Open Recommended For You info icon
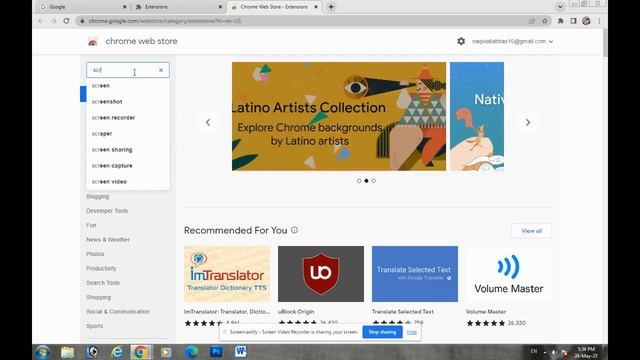Image resolution: width=640 pixels, height=360 pixels. [x=294, y=230]
